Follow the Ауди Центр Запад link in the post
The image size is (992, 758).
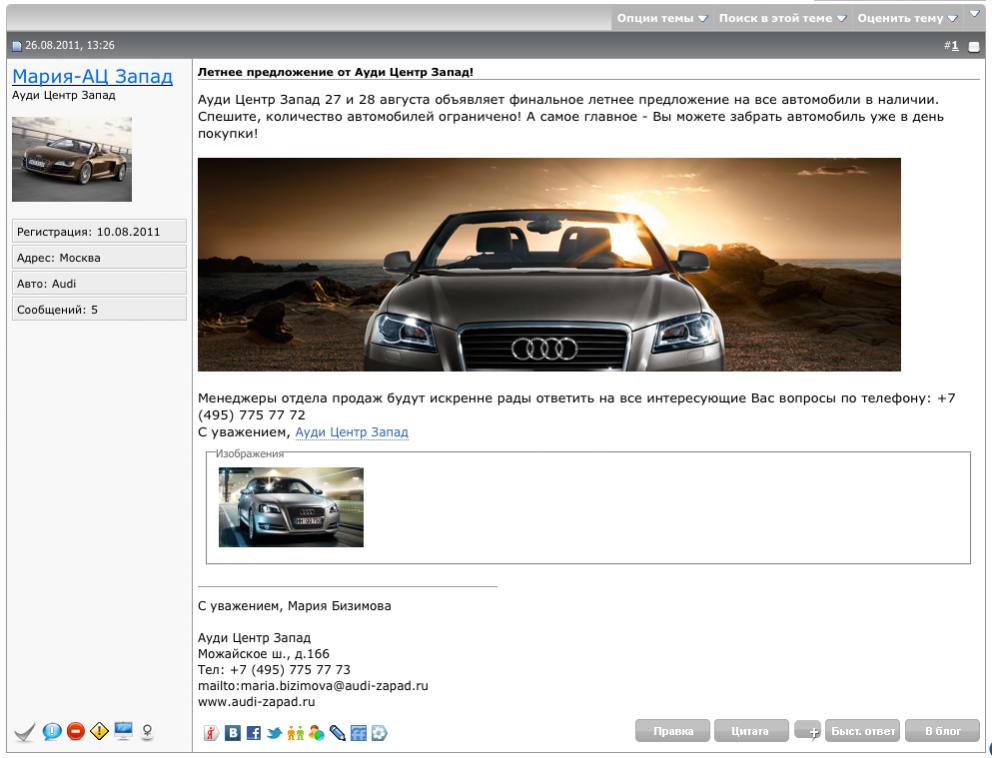(352, 432)
